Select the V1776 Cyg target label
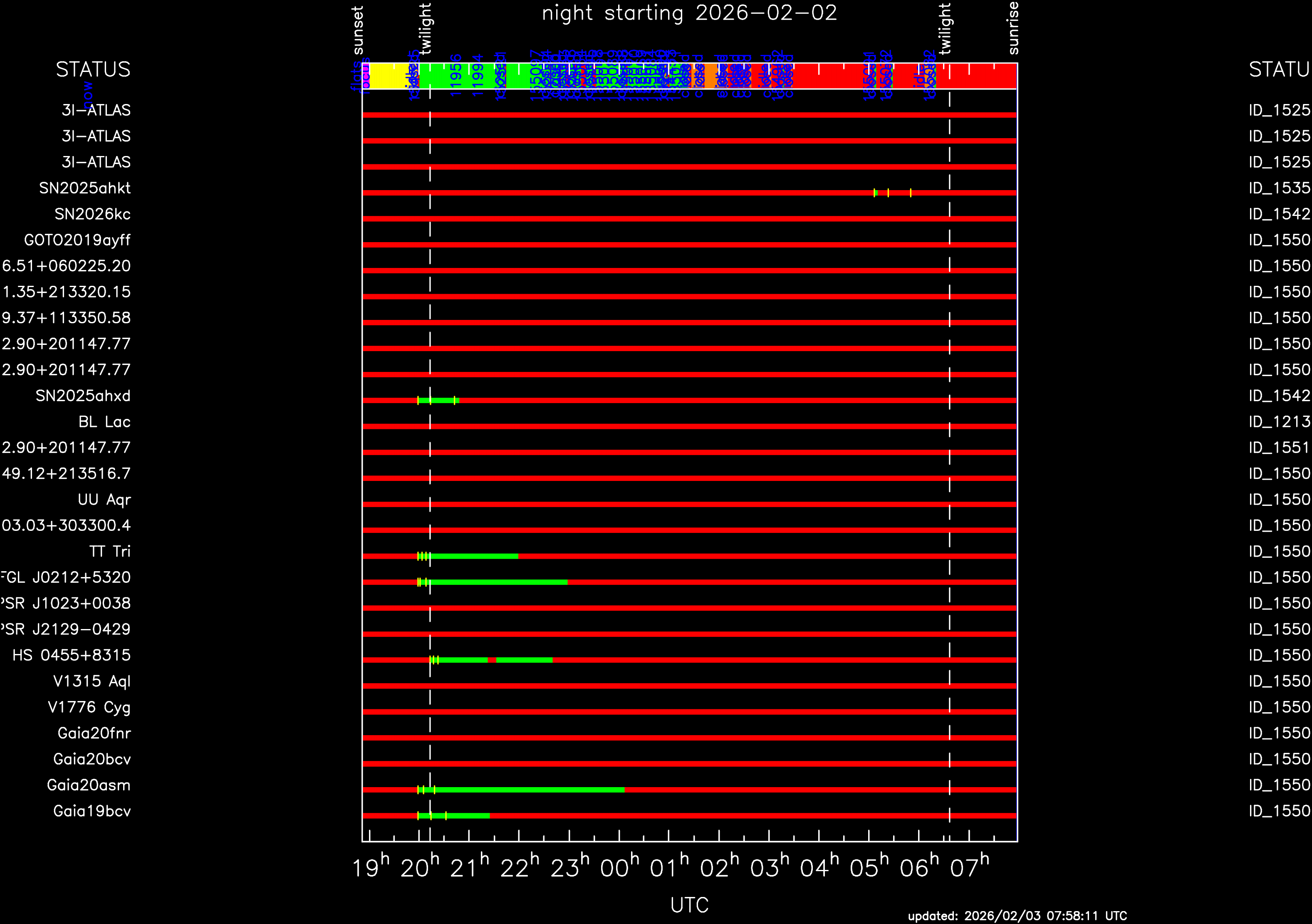This screenshot has width=1312, height=924. [x=89, y=707]
